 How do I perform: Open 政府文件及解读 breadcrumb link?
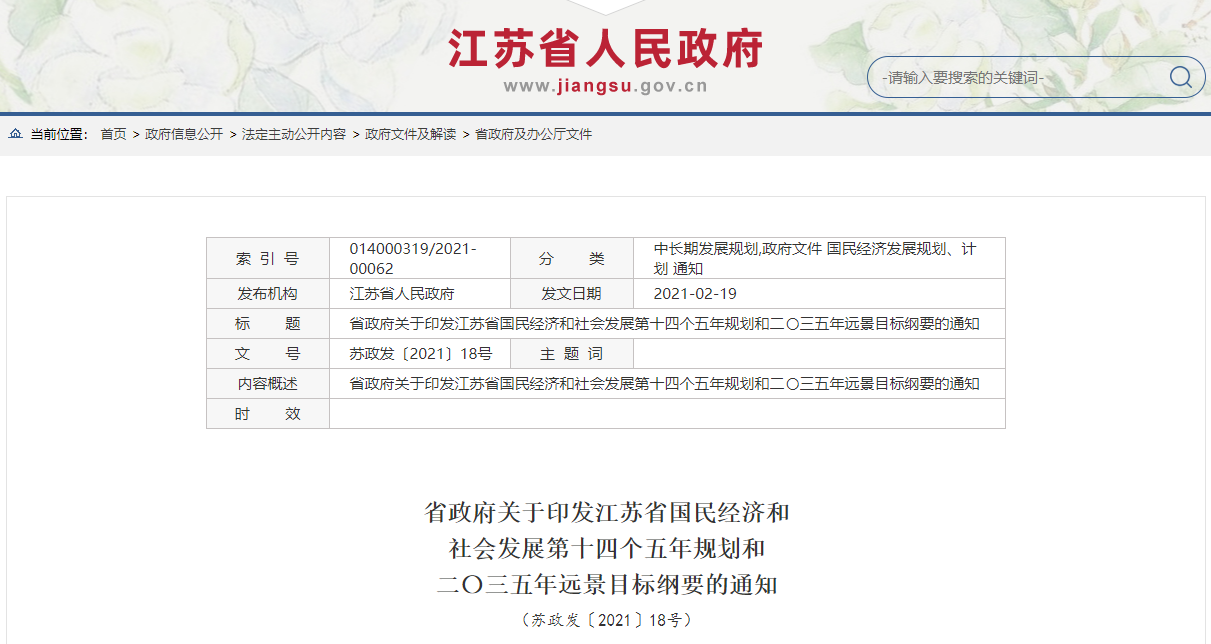(x=410, y=134)
